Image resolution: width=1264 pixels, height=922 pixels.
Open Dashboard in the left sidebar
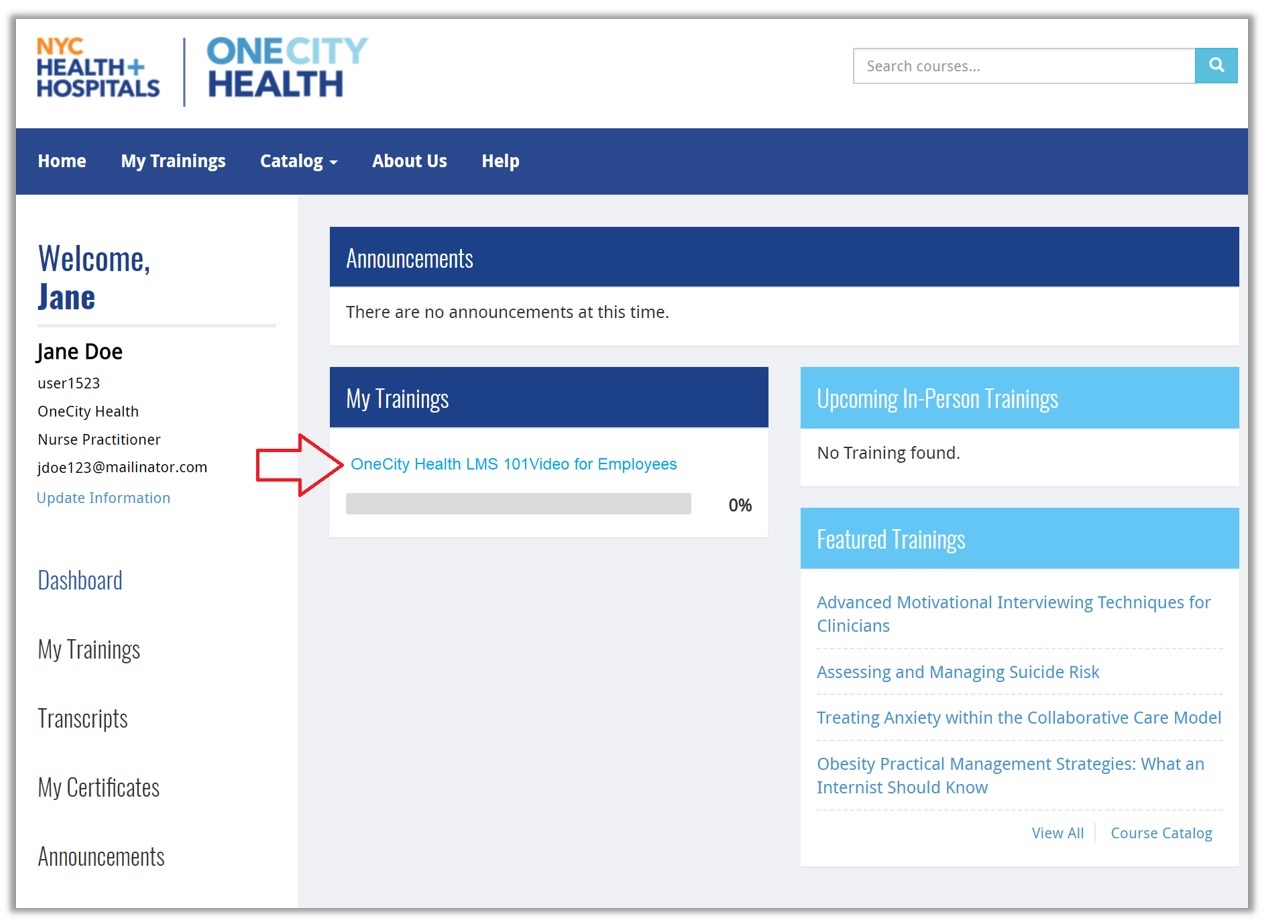(80, 581)
